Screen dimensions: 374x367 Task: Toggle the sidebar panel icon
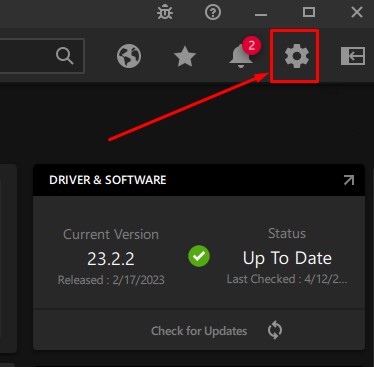pos(353,56)
